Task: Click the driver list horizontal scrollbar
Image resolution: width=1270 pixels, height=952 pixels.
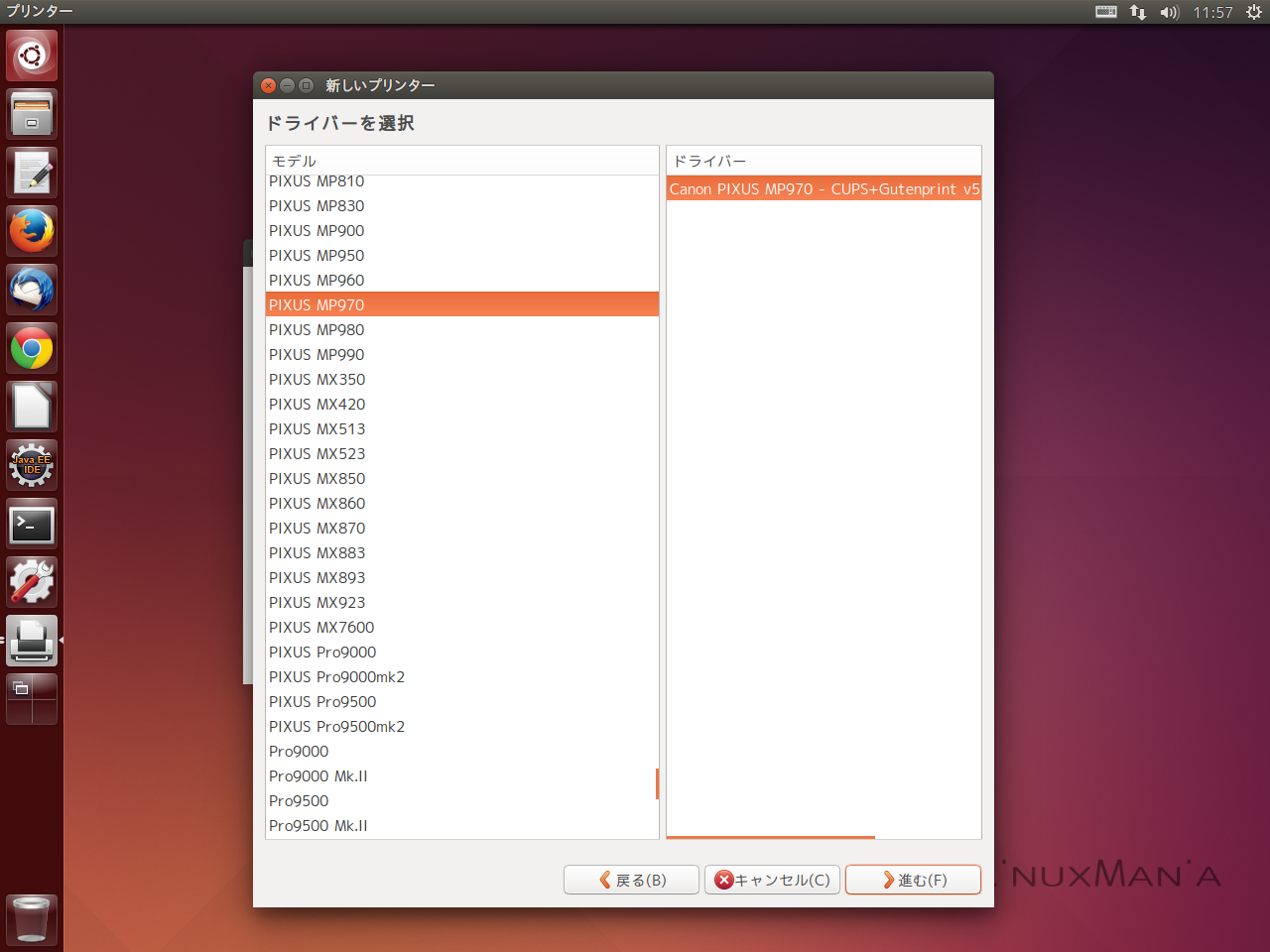Action: point(771,837)
